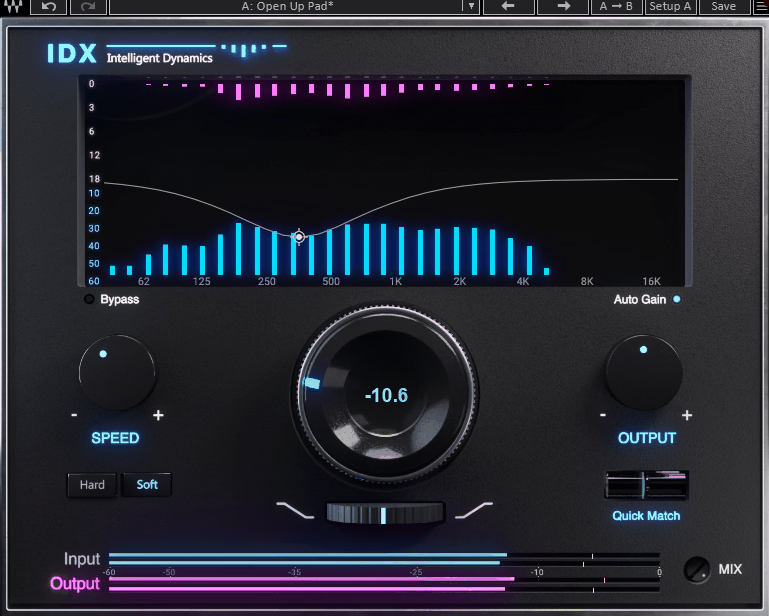The height and width of the screenshot is (616, 769).
Task: Click the SPEED knob
Action: click(x=117, y=373)
